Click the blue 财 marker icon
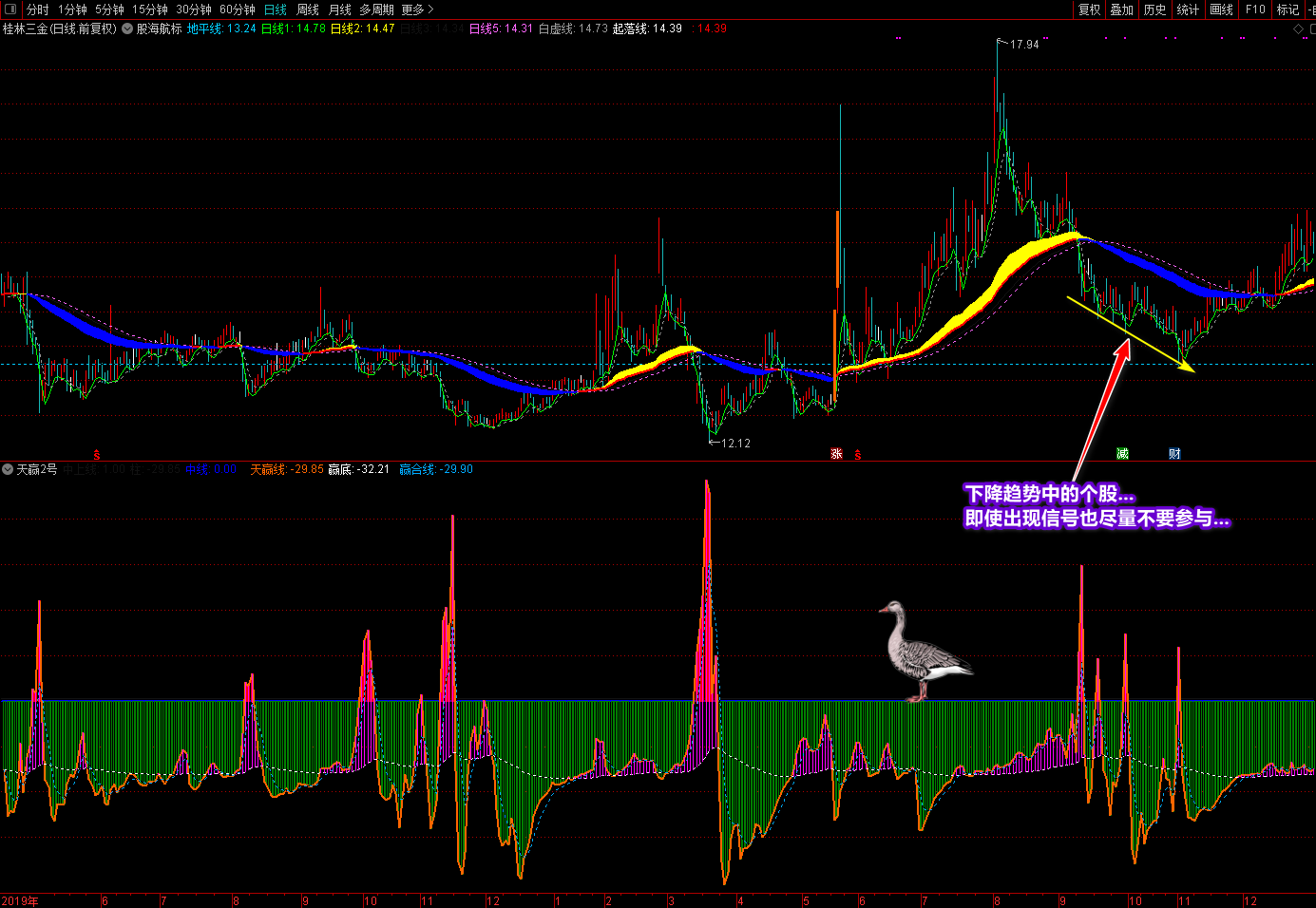The width and height of the screenshot is (1316, 908). 1174,454
